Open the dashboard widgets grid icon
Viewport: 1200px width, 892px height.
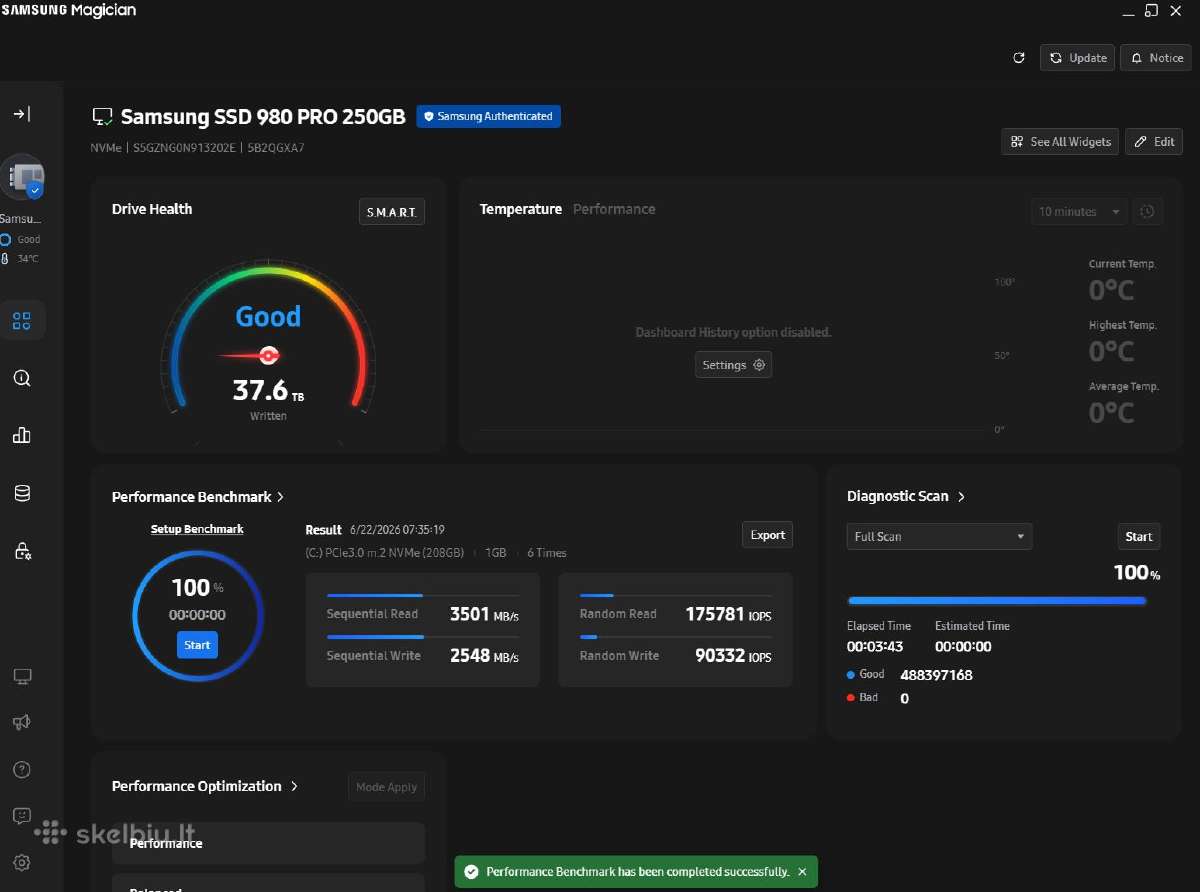pos(22,321)
